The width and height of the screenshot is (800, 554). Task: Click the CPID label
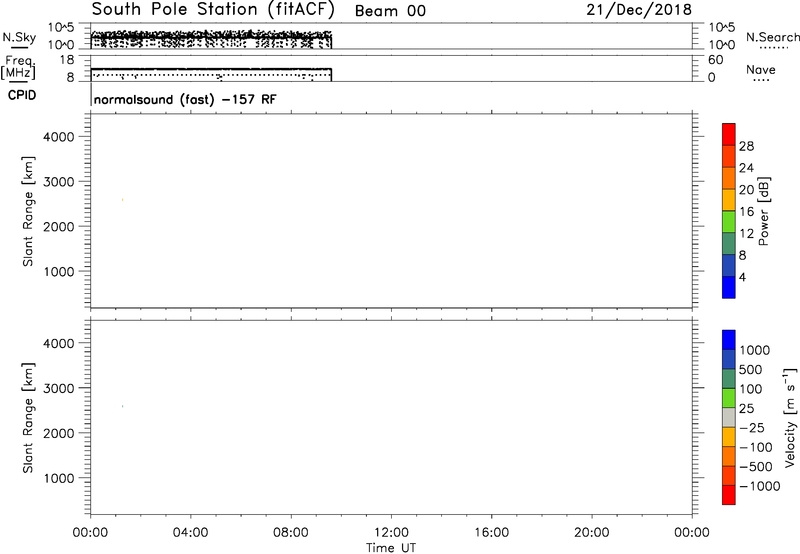[22, 95]
